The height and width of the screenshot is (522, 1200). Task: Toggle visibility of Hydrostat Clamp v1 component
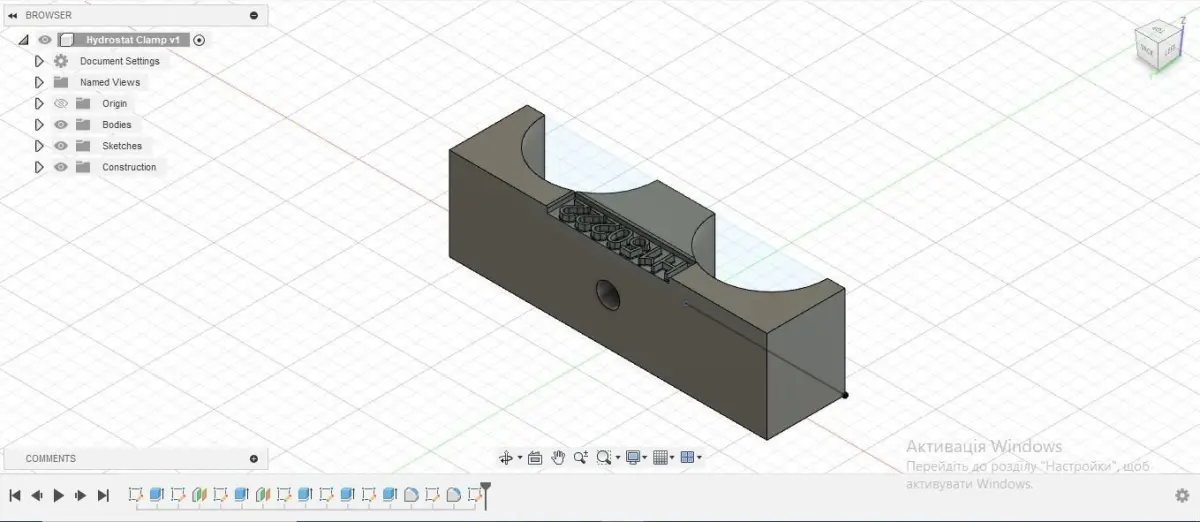coord(44,40)
